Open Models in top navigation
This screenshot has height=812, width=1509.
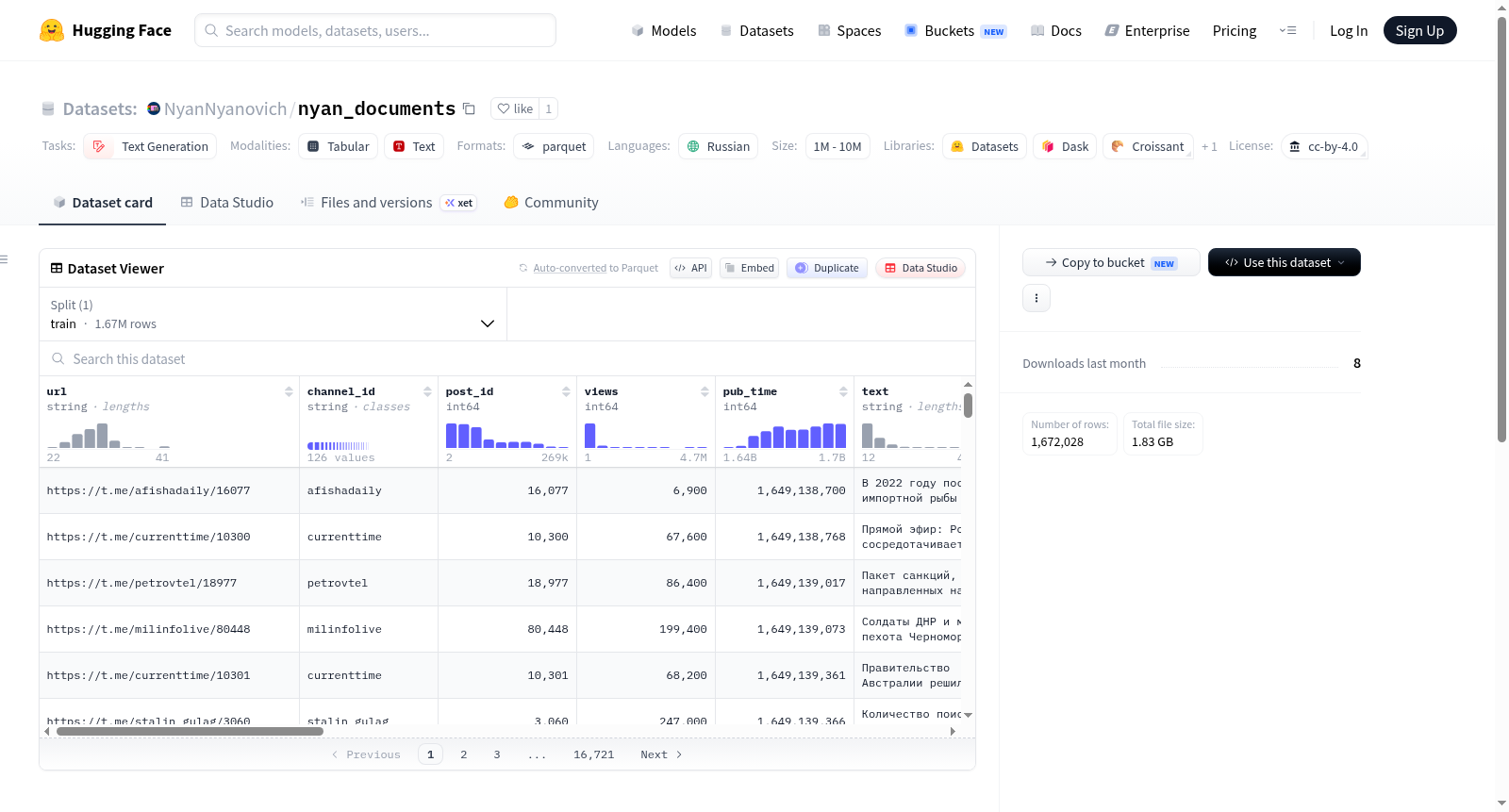click(664, 30)
